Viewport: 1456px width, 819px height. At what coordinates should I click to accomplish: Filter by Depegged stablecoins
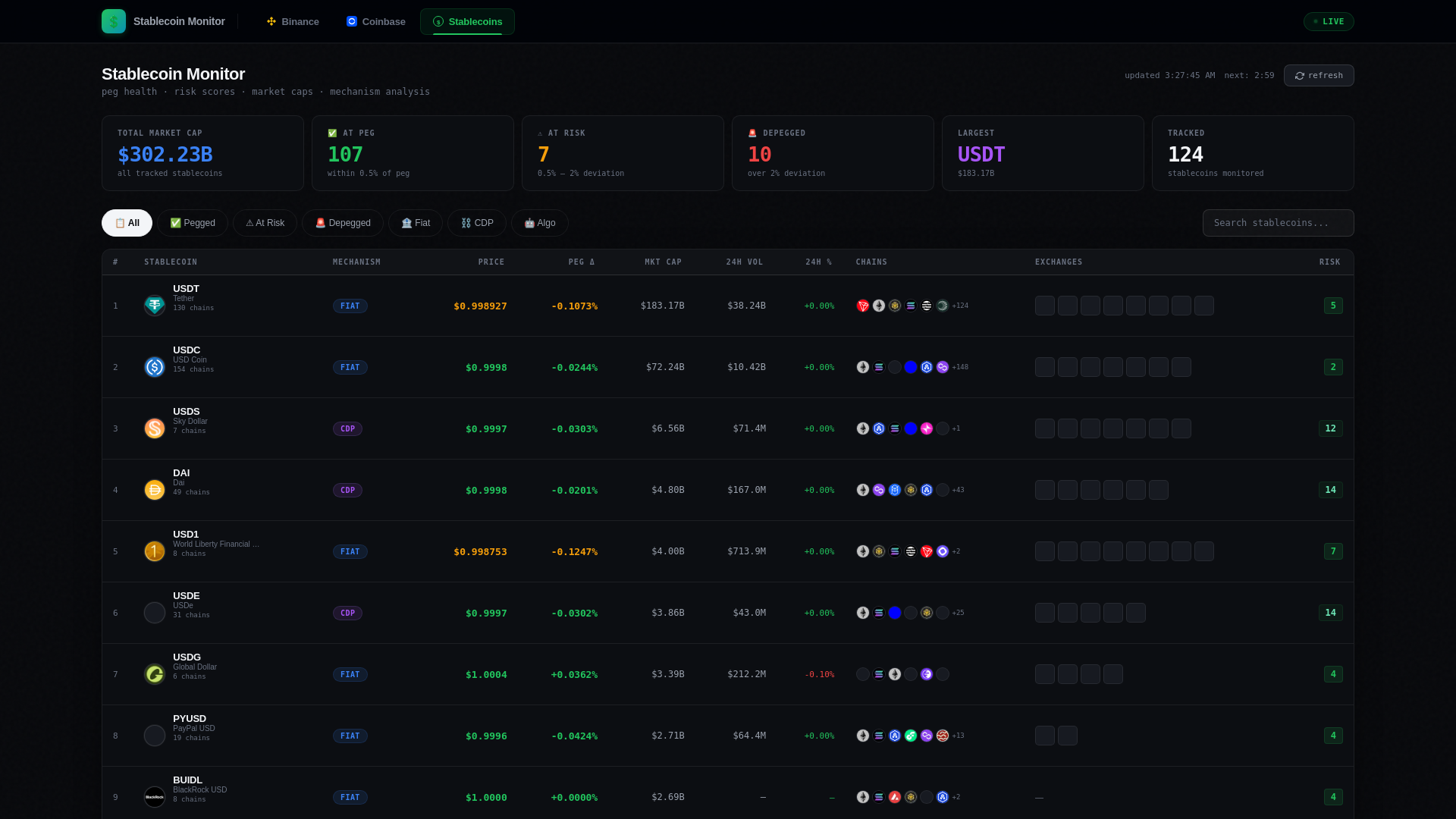[343, 223]
